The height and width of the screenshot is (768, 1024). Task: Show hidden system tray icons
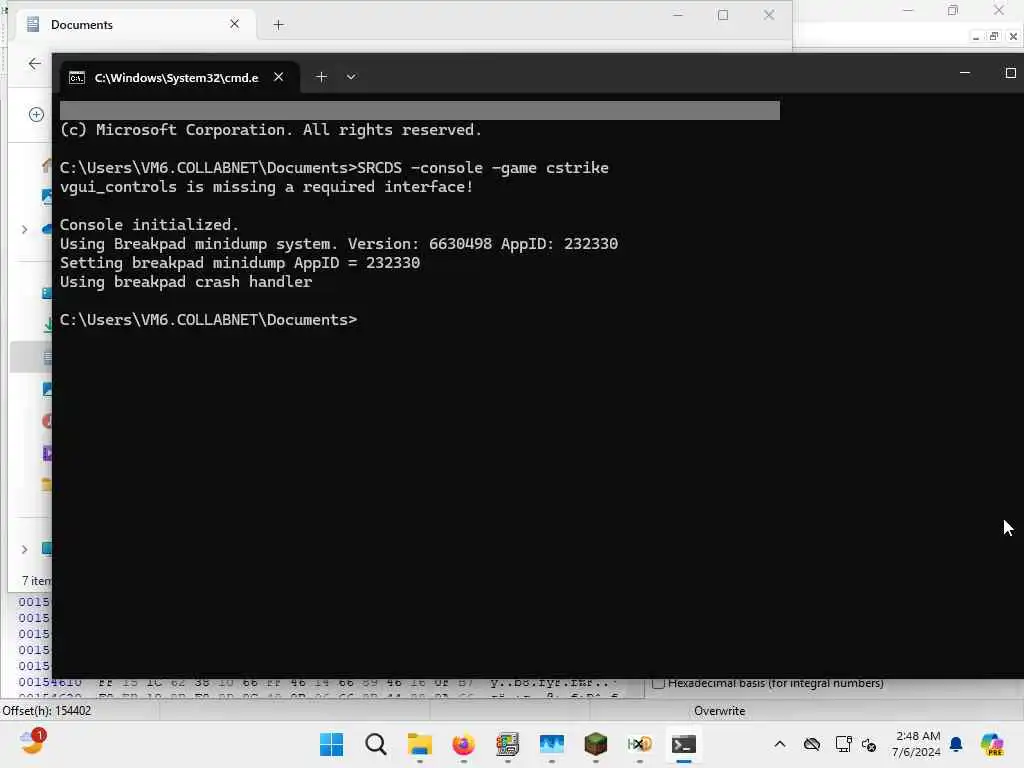pos(780,744)
